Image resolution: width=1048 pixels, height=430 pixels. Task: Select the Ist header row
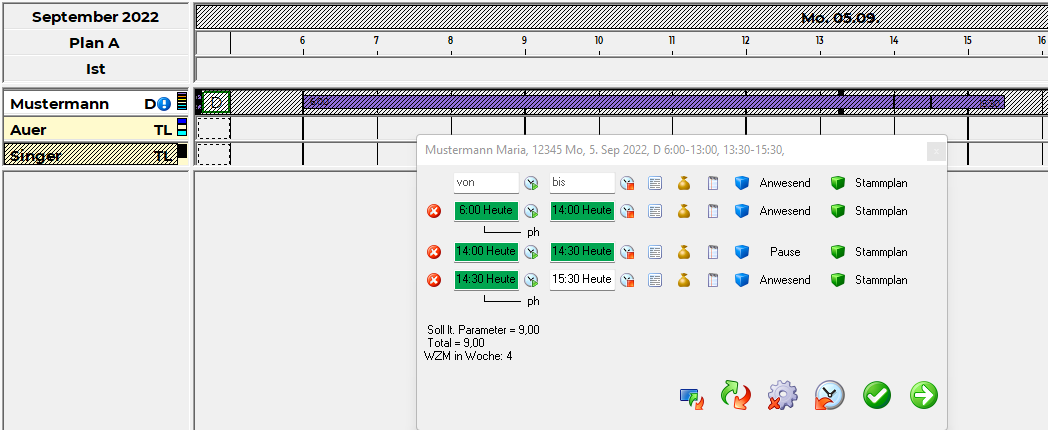95,69
